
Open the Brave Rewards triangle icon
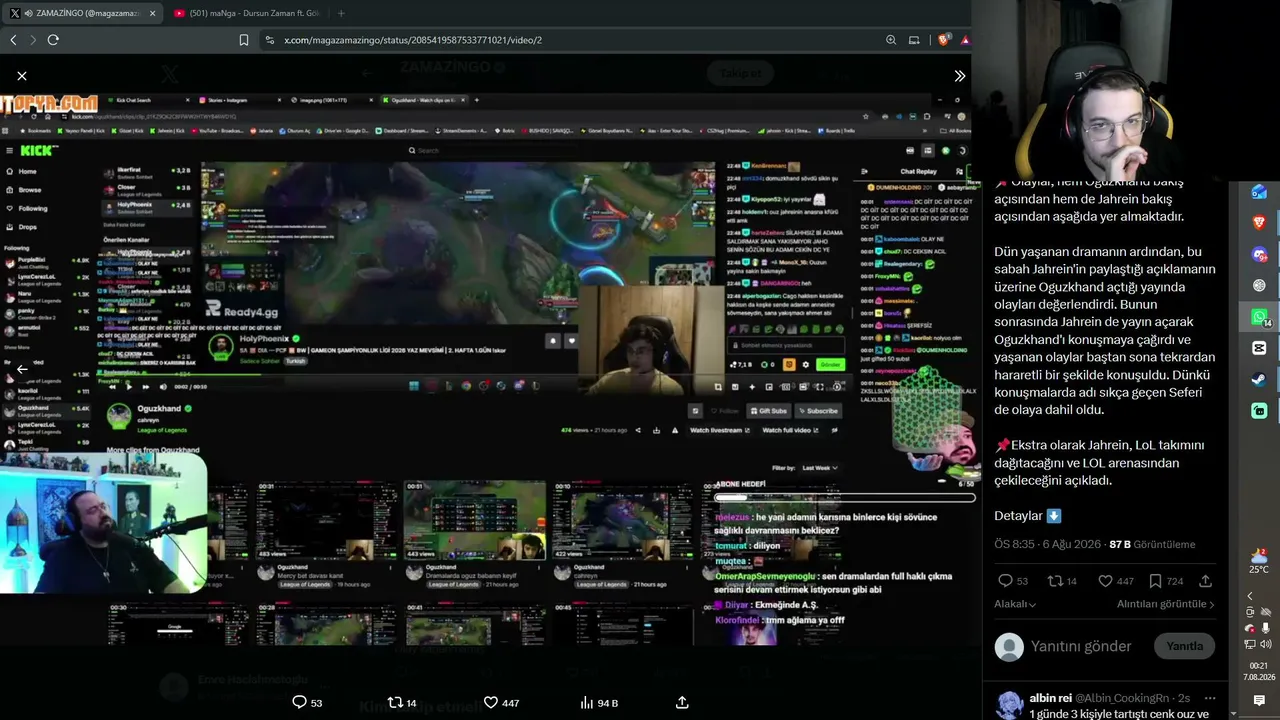point(965,40)
